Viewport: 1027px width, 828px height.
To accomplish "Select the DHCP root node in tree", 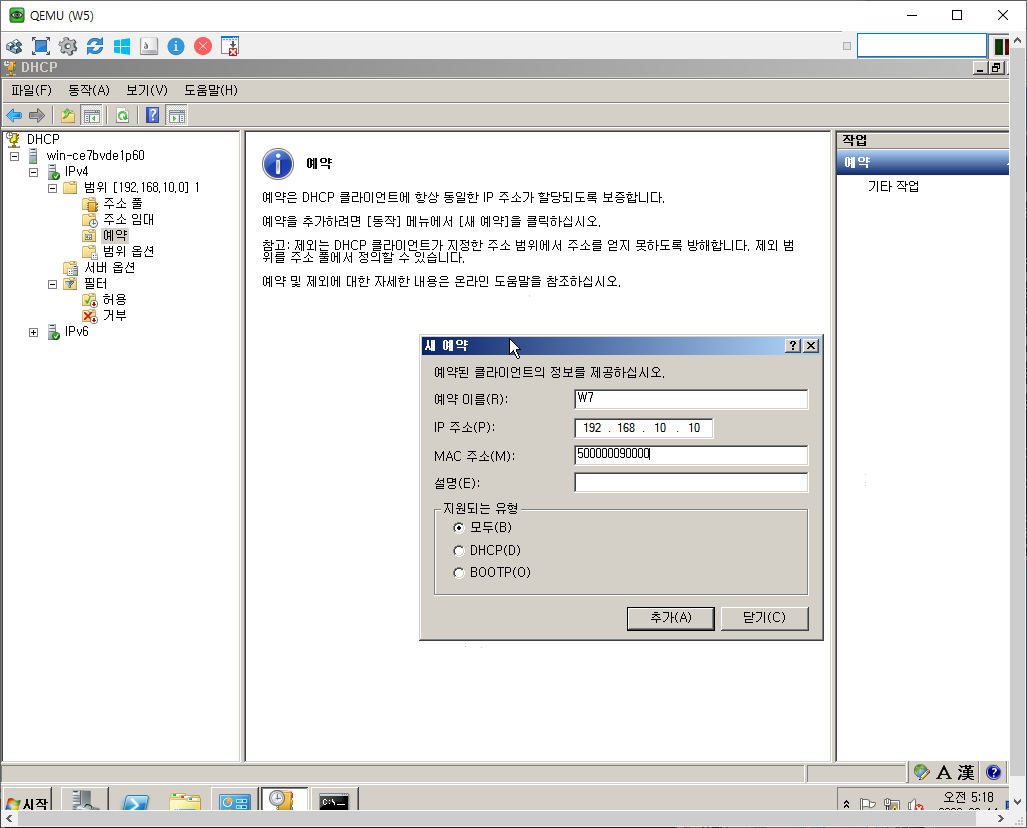I will tap(43, 140).
